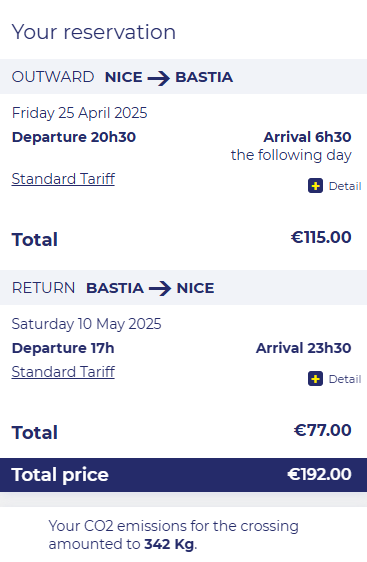Expand outward journey details with plus icon
This screenshot has width=367, height=562.
click(315, 186)
